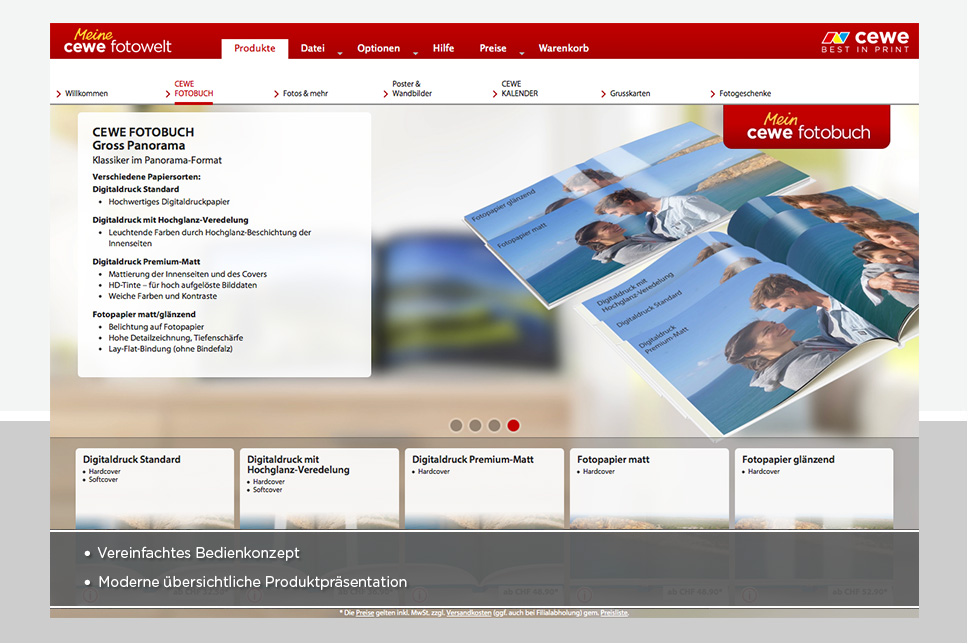Expand the Preise dropdown arrow in the menu bar
The image size is (968, 644).
[522, 53]
